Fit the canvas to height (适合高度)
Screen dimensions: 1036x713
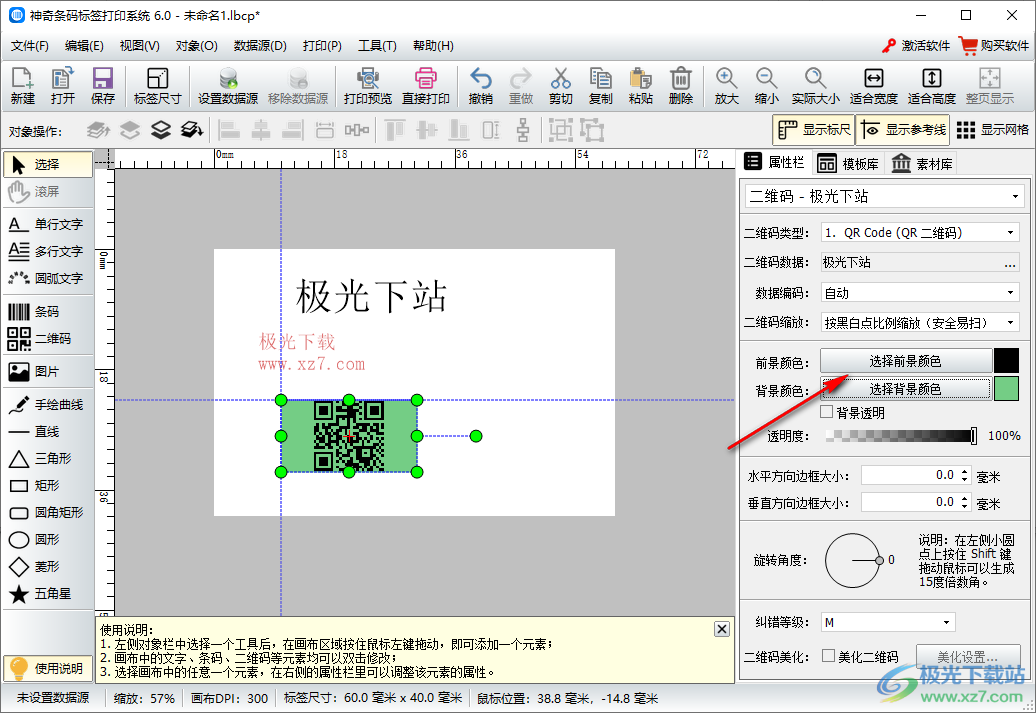(932, 86)
